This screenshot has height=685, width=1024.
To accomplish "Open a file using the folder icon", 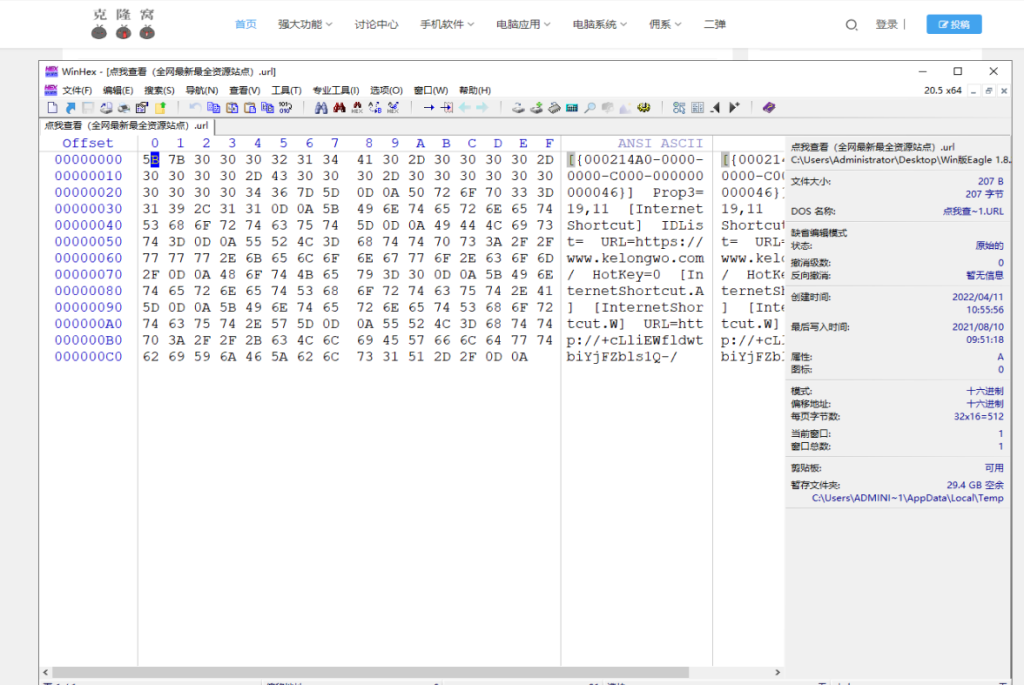I will pyautogui.click(x=68, y=107).
